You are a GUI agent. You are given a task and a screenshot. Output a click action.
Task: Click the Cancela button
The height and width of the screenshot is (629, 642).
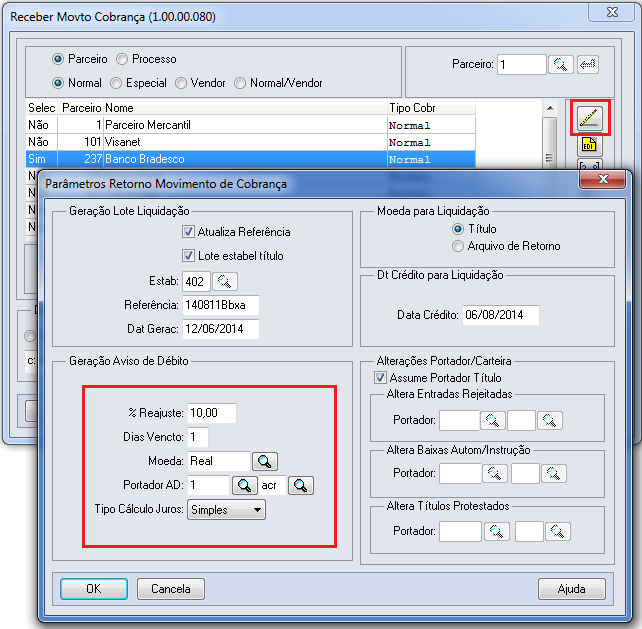point(171,589)
